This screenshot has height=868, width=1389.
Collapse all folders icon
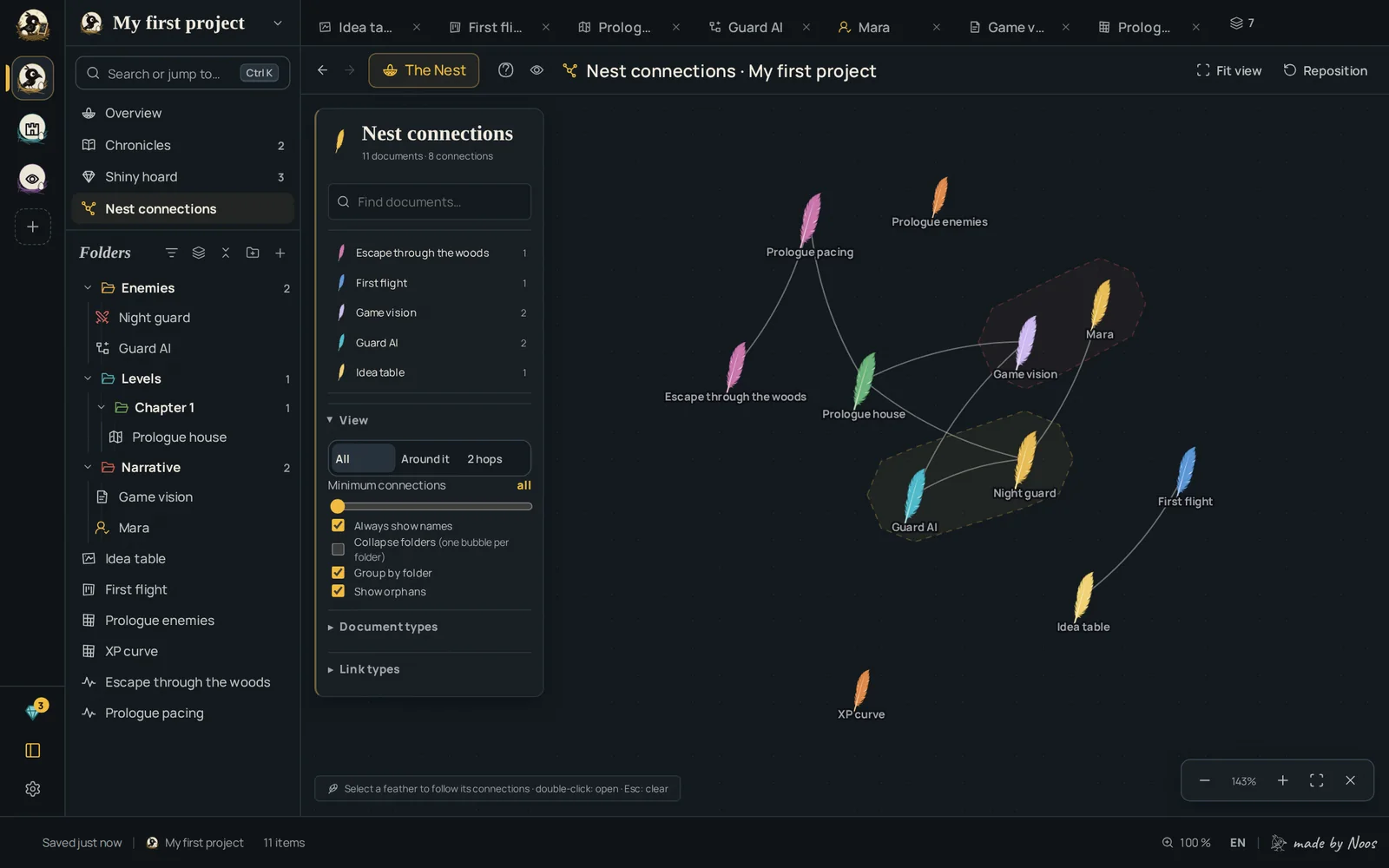[226, 253]
